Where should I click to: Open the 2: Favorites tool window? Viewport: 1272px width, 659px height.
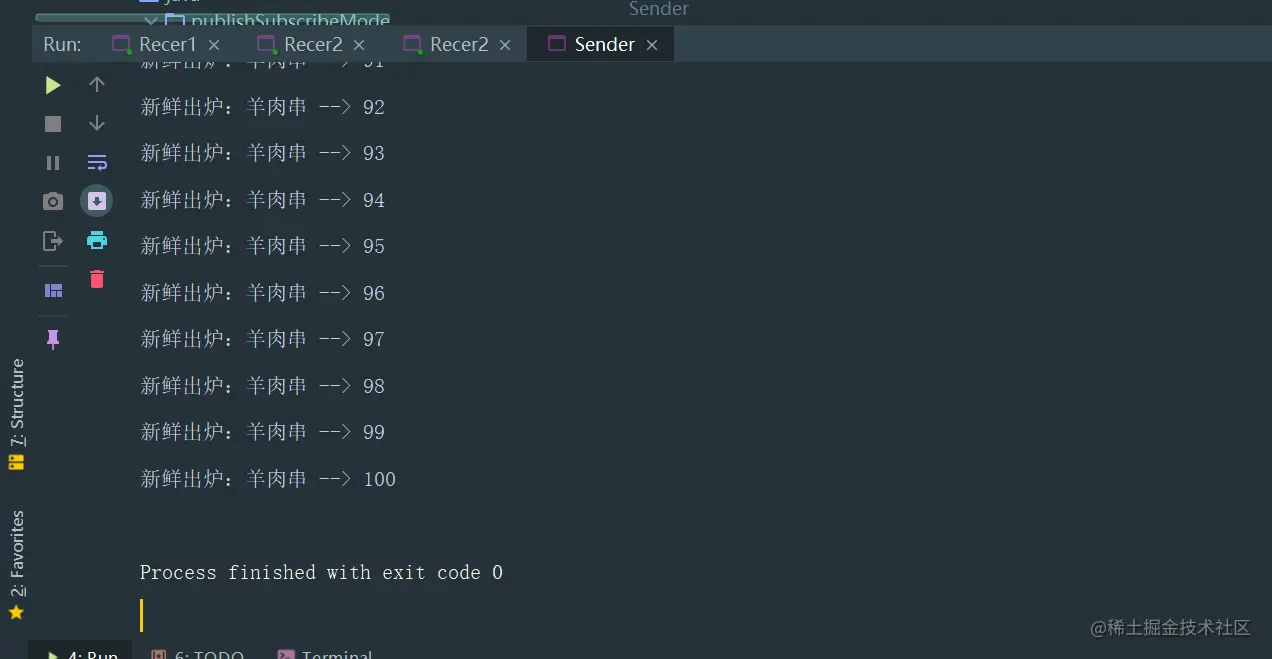coord(16,565)
